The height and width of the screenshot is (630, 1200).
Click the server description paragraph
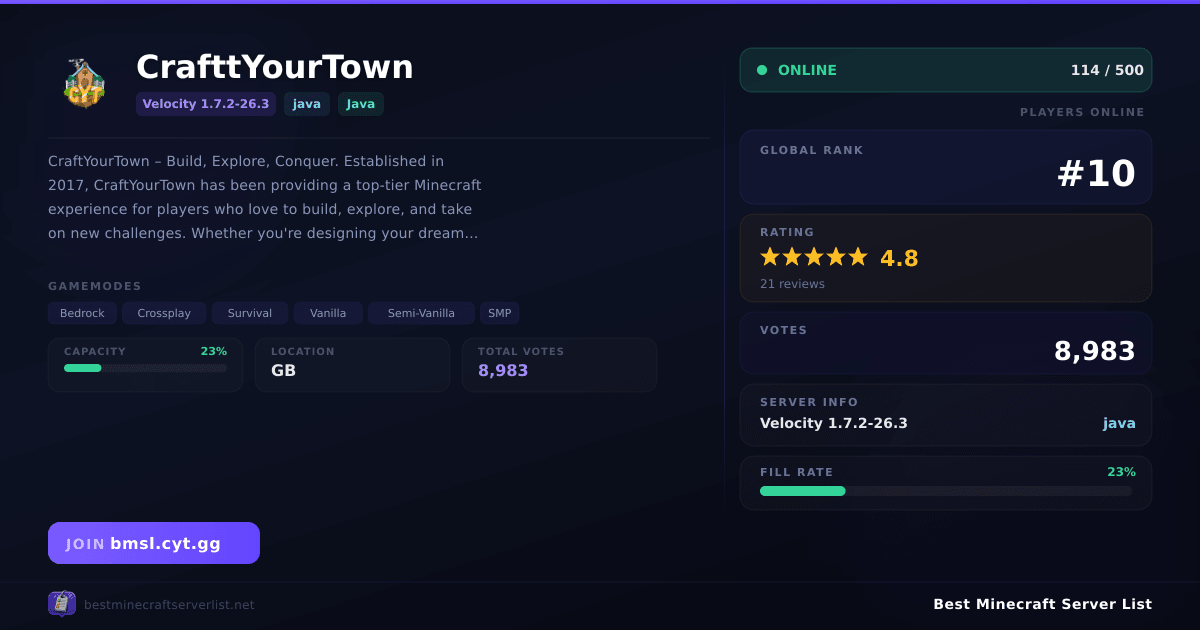coord(265,197)
